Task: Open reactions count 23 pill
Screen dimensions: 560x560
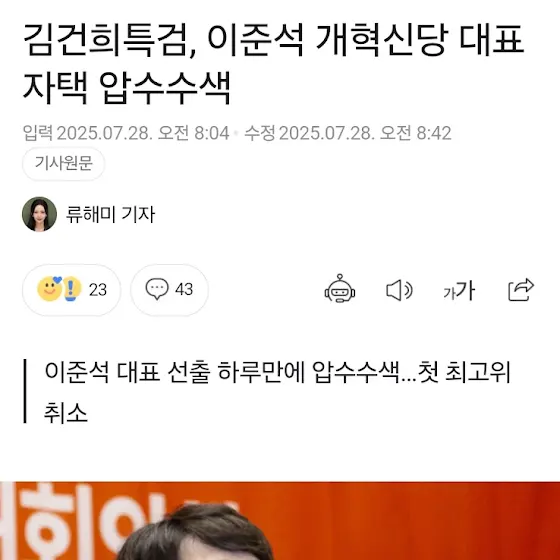Action: pos(71,290)
